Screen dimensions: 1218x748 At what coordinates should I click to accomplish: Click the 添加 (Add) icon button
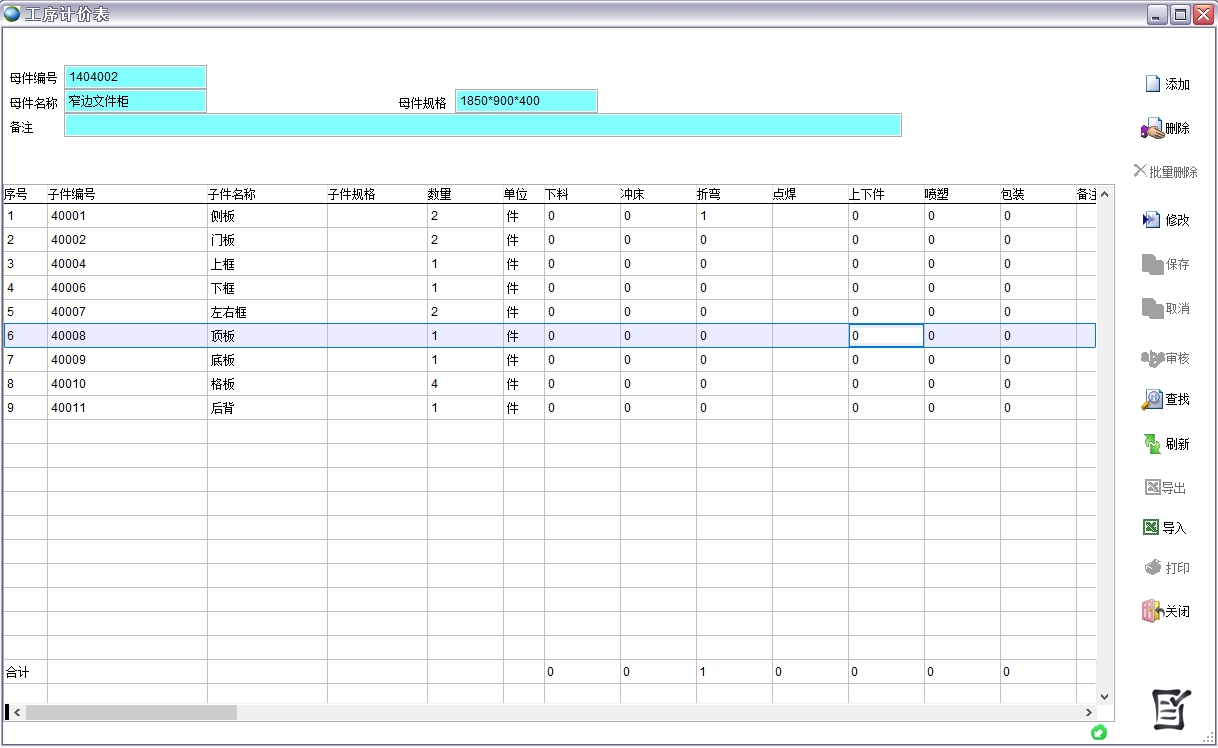coord(1166,85)
